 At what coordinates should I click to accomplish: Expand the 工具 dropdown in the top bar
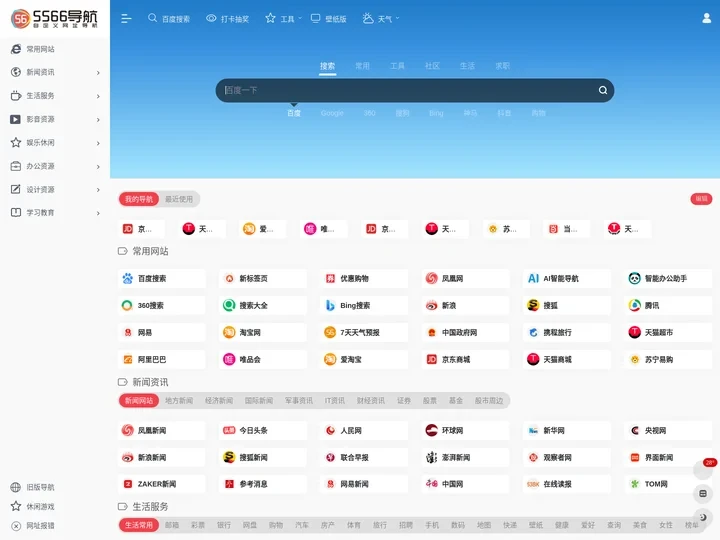pyautogui.click(x=283, y=18)
